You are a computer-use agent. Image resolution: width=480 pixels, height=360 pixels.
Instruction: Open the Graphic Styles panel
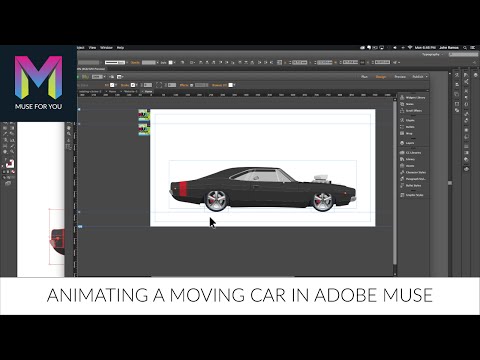tap(412, 195)
